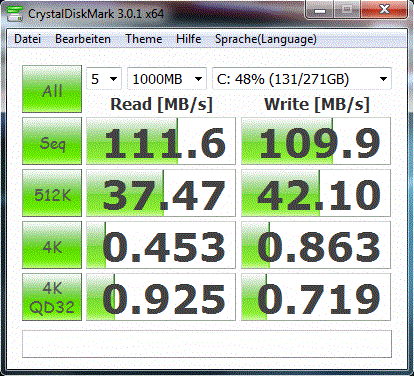Open the Hilfe menu
Image resolution: width=414 pixels, height=376 pixels.
189,39
